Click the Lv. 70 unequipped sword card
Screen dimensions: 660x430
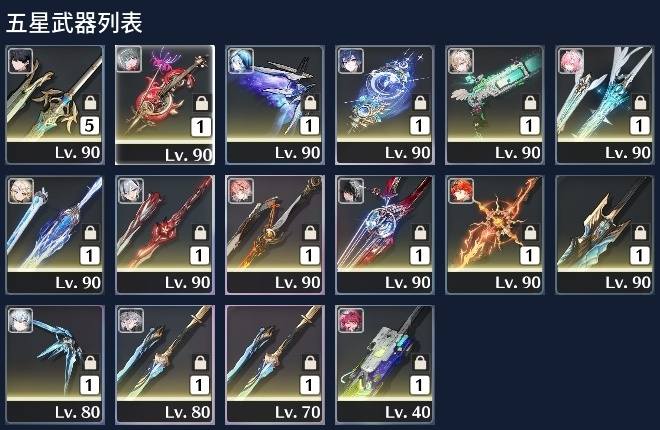[x=275, y=365]
